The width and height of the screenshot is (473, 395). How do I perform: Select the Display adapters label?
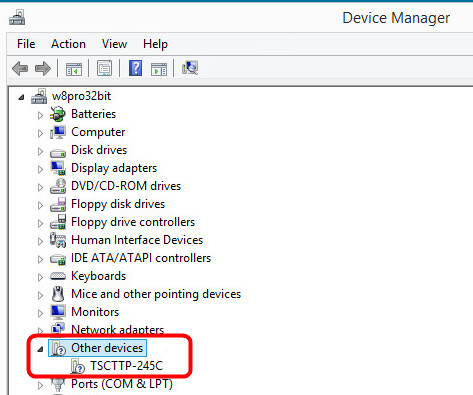point(114,168)
